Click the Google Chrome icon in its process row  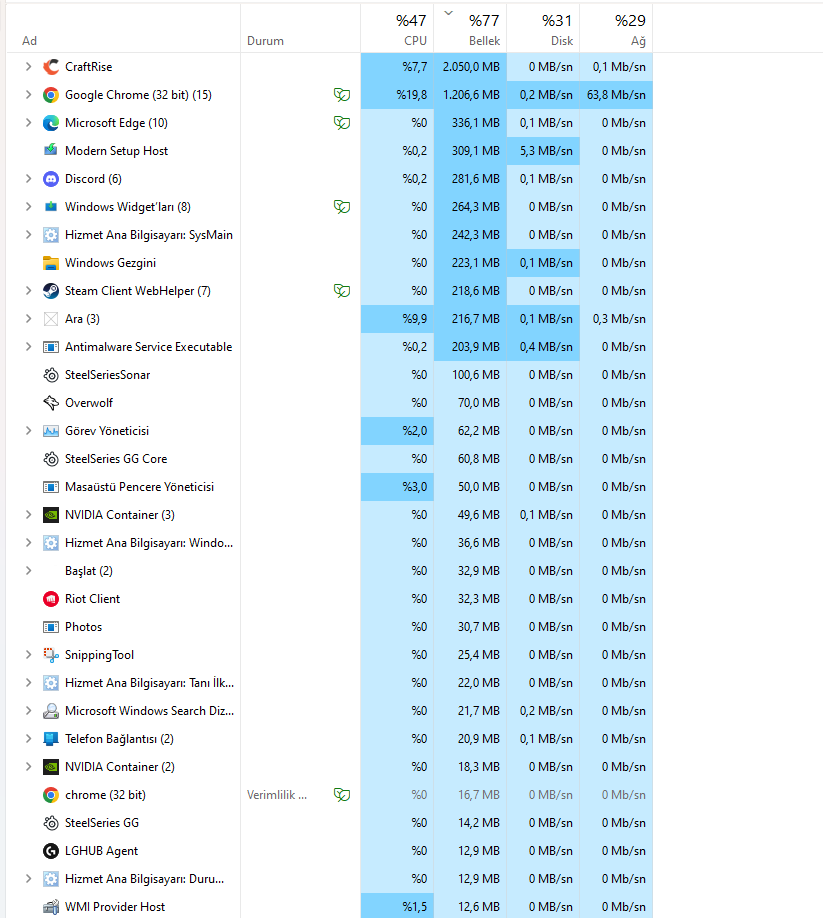click(x=51, y=95)
